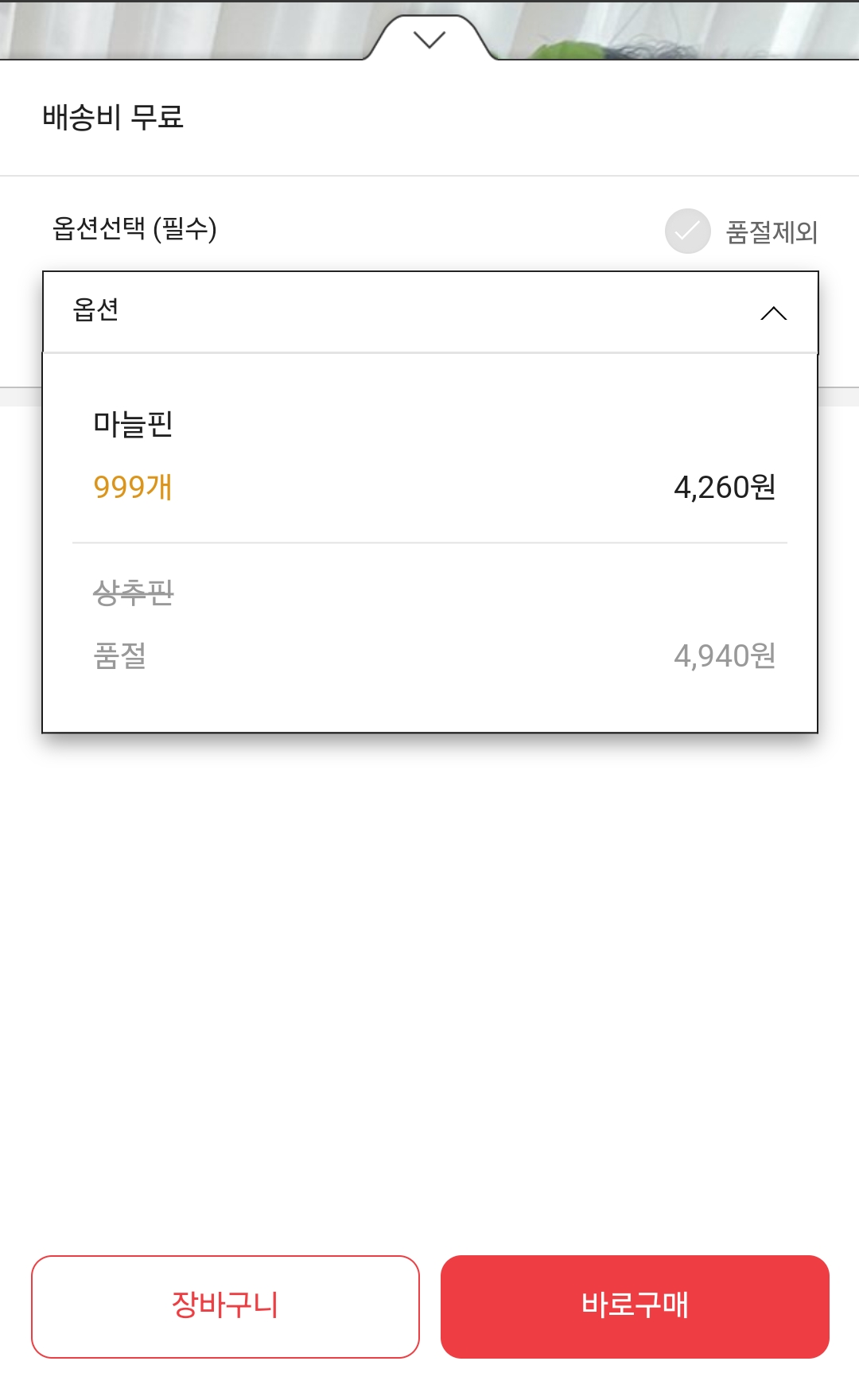859x1400 pixels.
Task: Click the 4,940원 price of sold-out item
Action: pos(724,656)
